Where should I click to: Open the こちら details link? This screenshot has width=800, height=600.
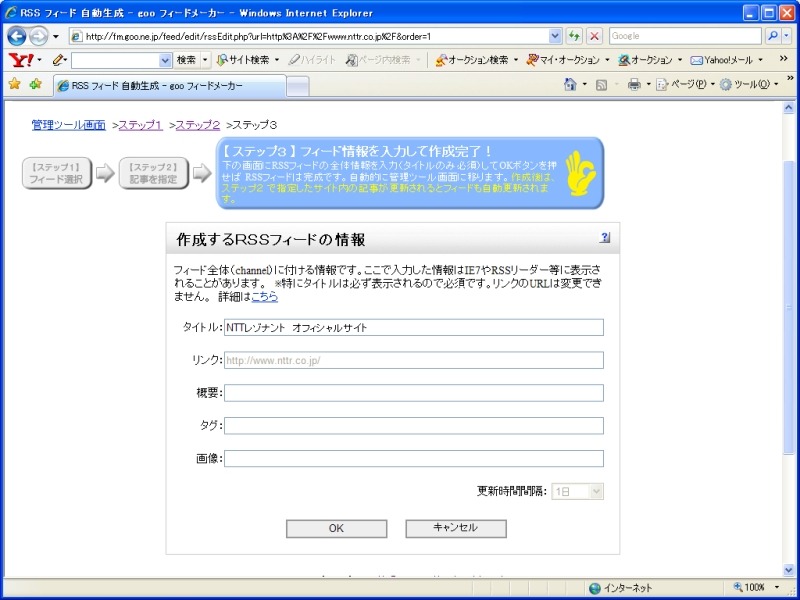tap(265, 296)
